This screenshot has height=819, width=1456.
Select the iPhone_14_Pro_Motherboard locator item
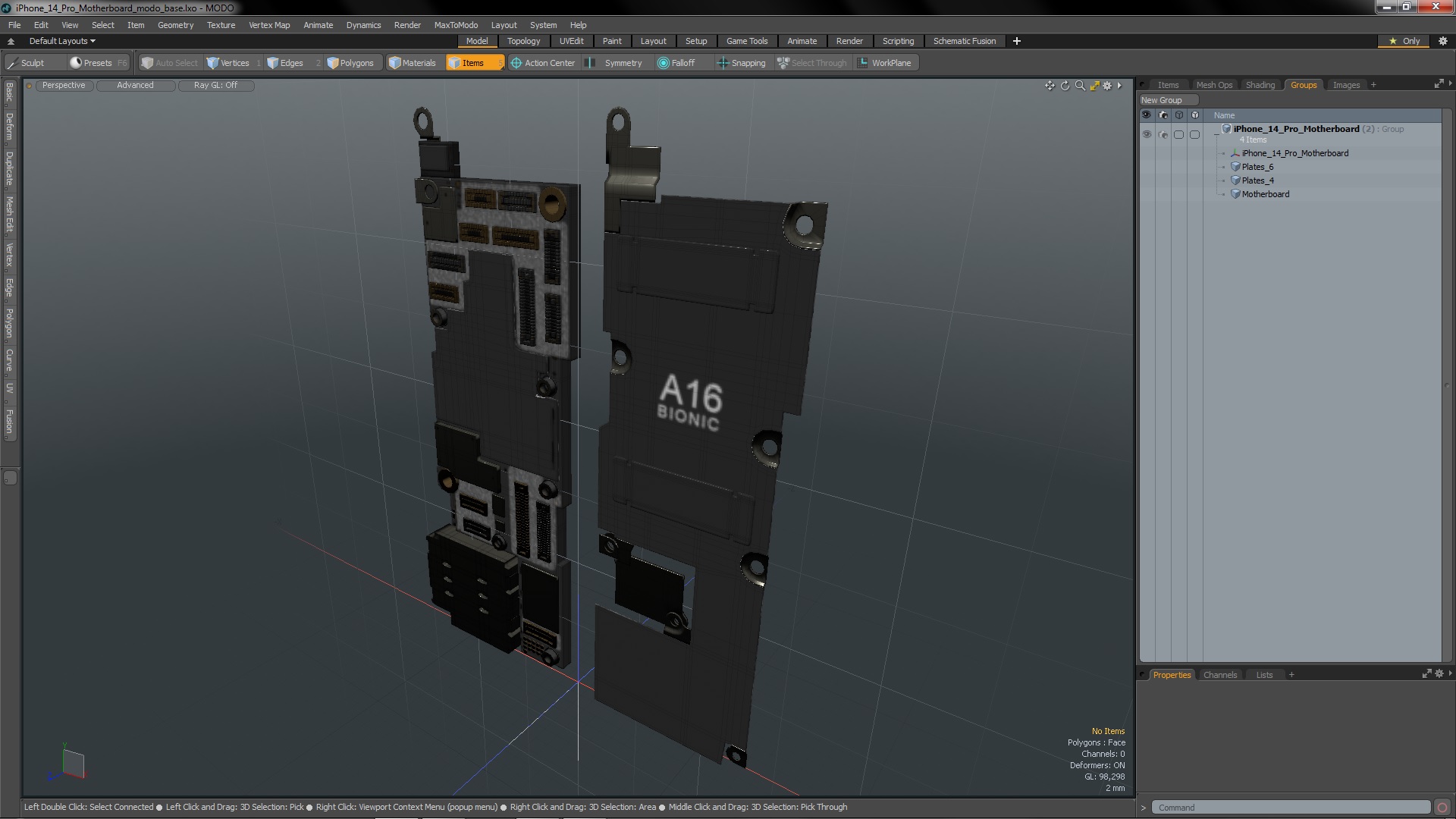point(1294,153)
